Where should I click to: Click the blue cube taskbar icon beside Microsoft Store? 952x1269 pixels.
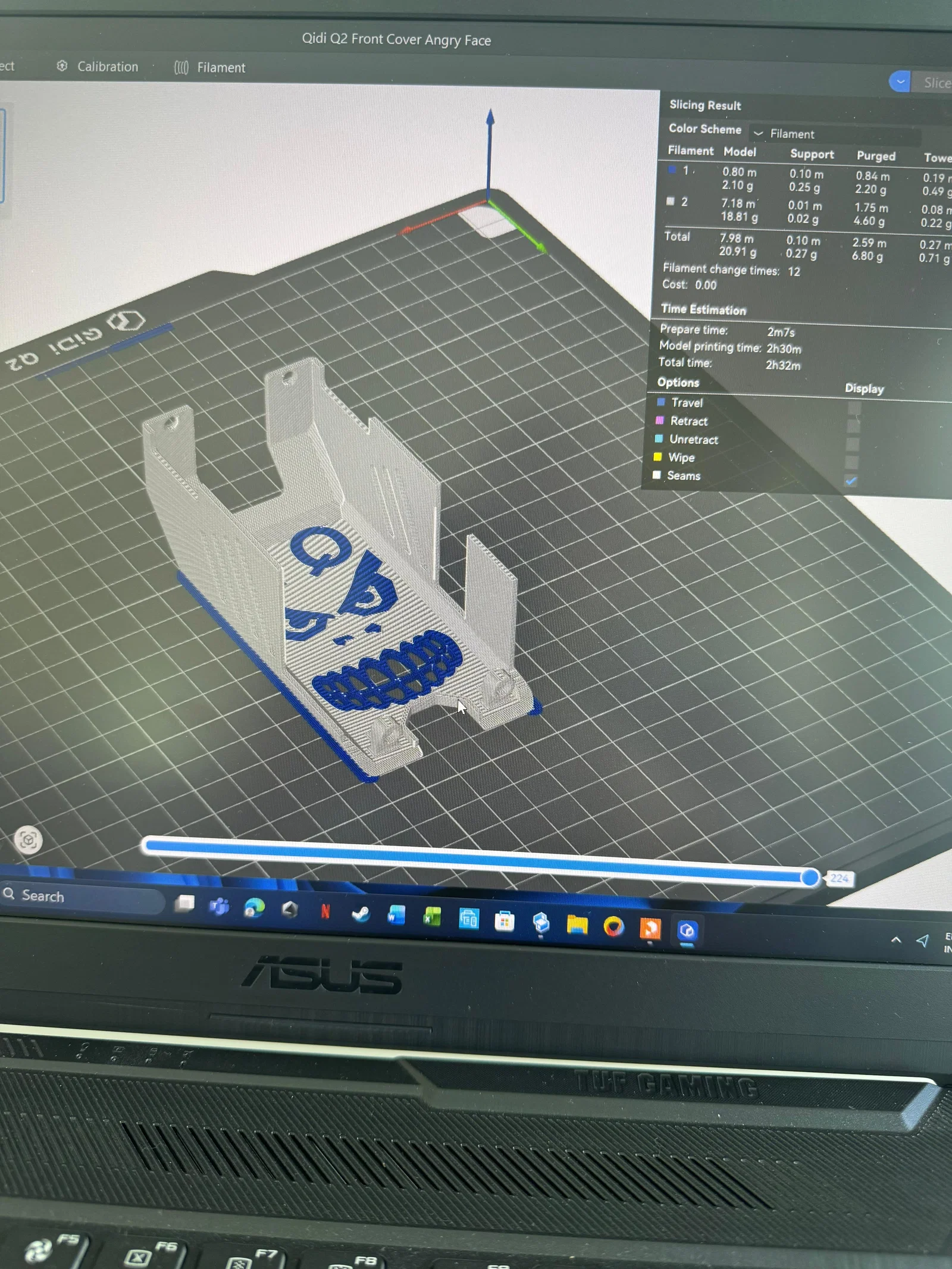click(541, 923)
